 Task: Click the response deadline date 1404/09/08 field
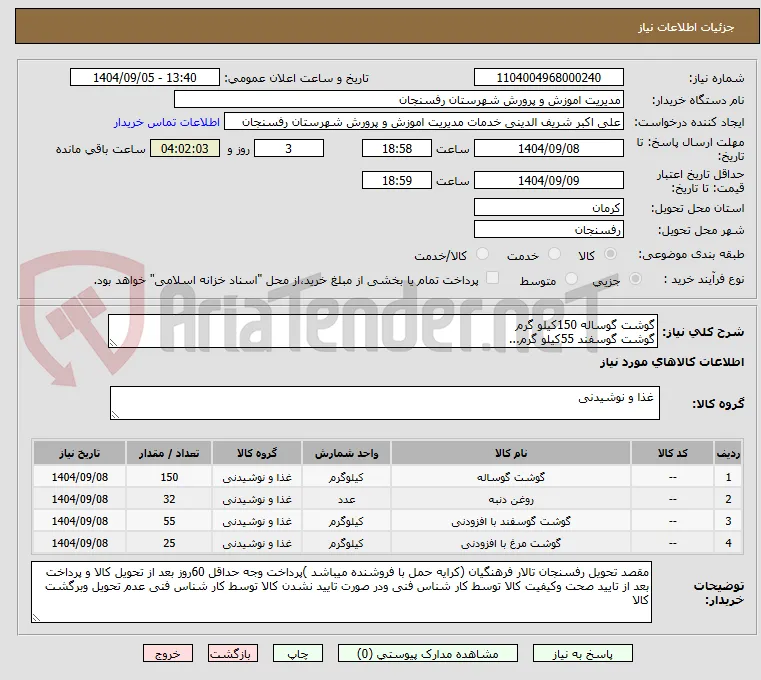coord(548,149)
